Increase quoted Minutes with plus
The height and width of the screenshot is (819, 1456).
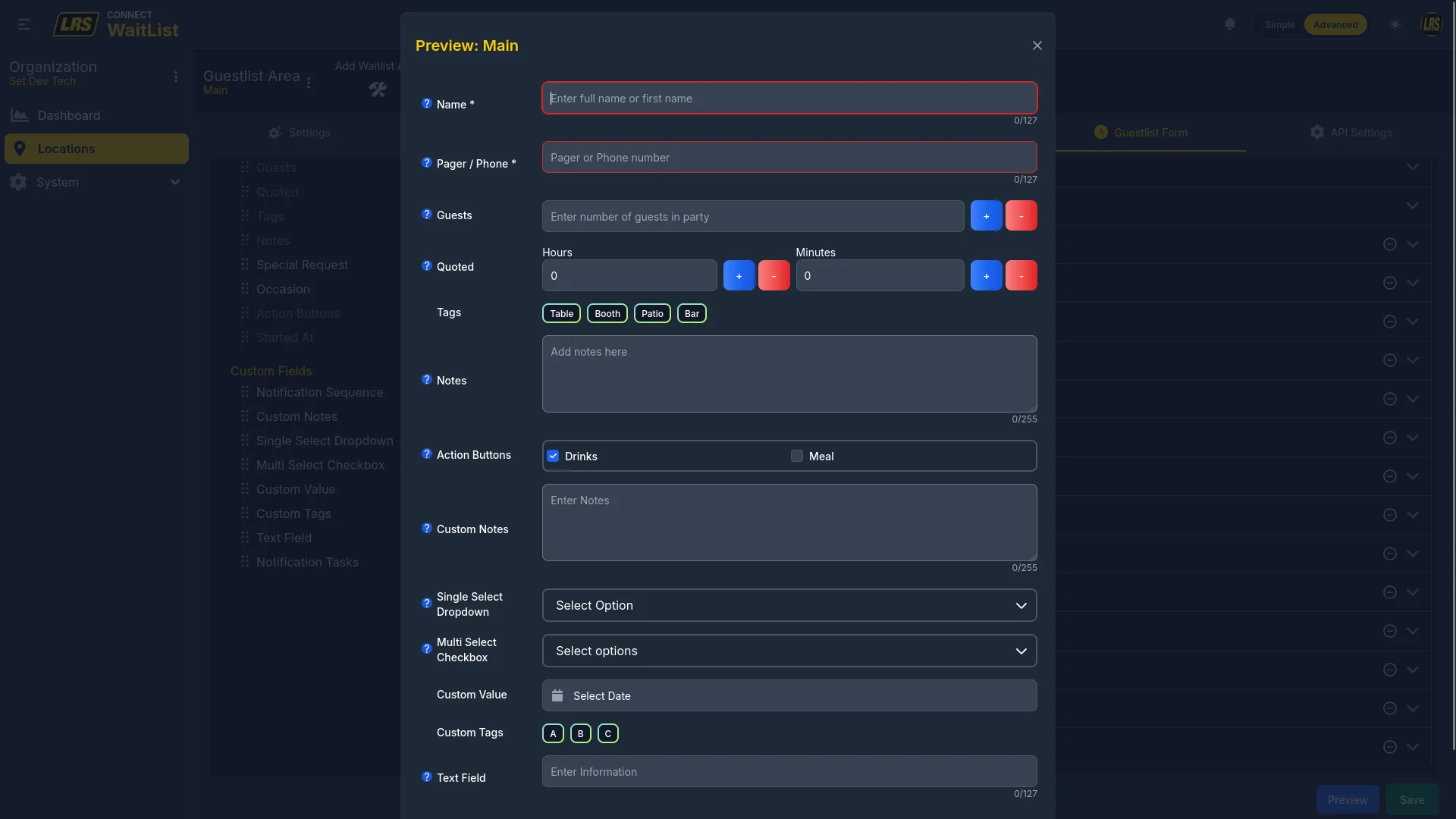pos(986,275)
